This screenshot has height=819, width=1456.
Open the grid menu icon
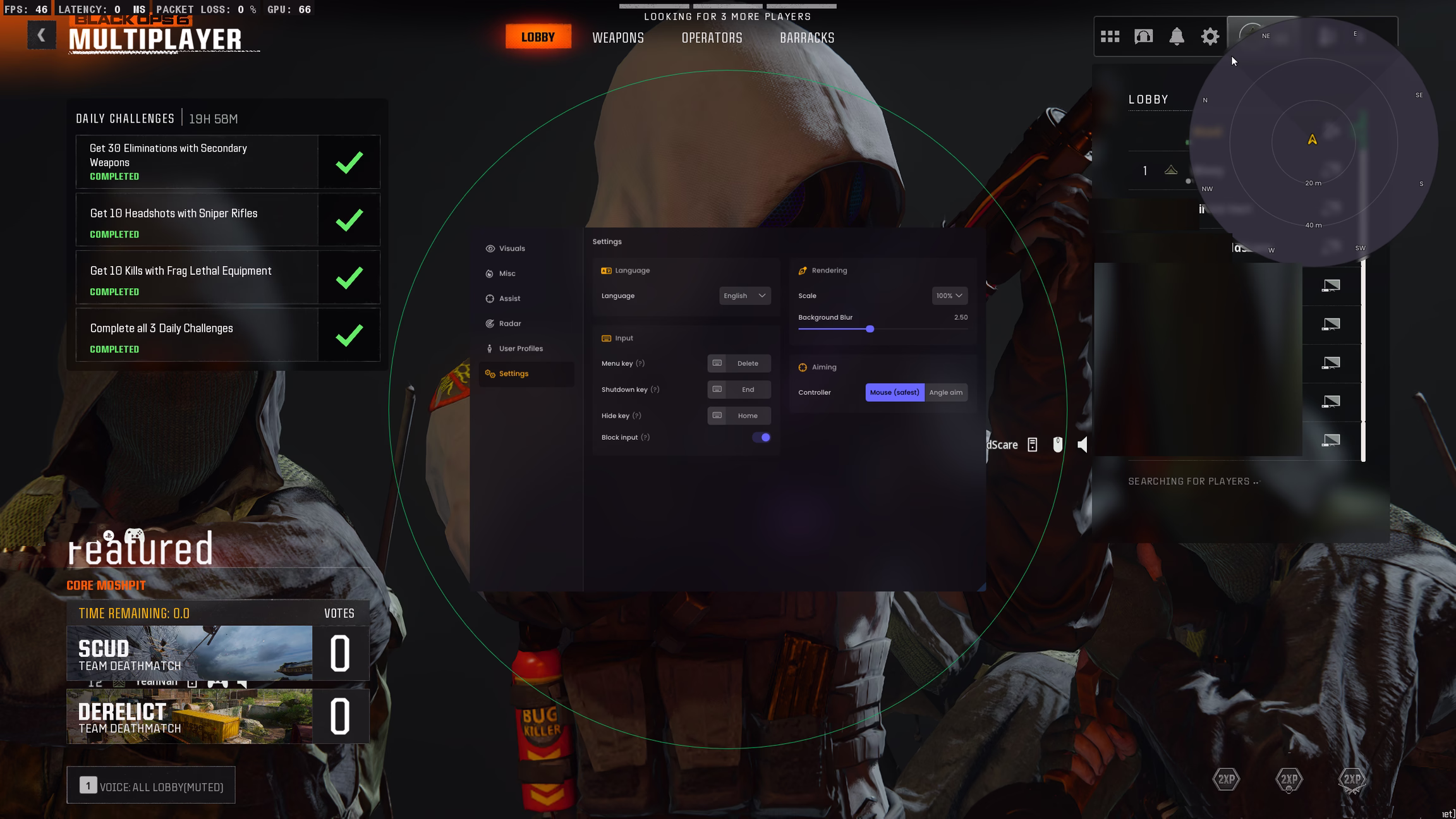(x=1110, y=37)
